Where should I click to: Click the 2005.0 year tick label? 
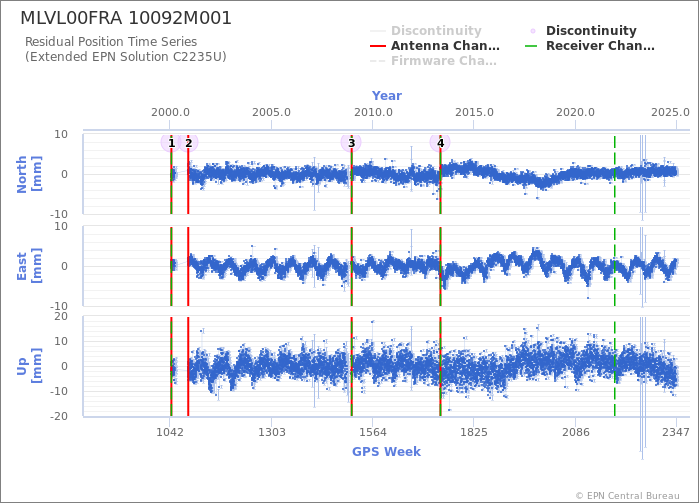tap(271, 112)
